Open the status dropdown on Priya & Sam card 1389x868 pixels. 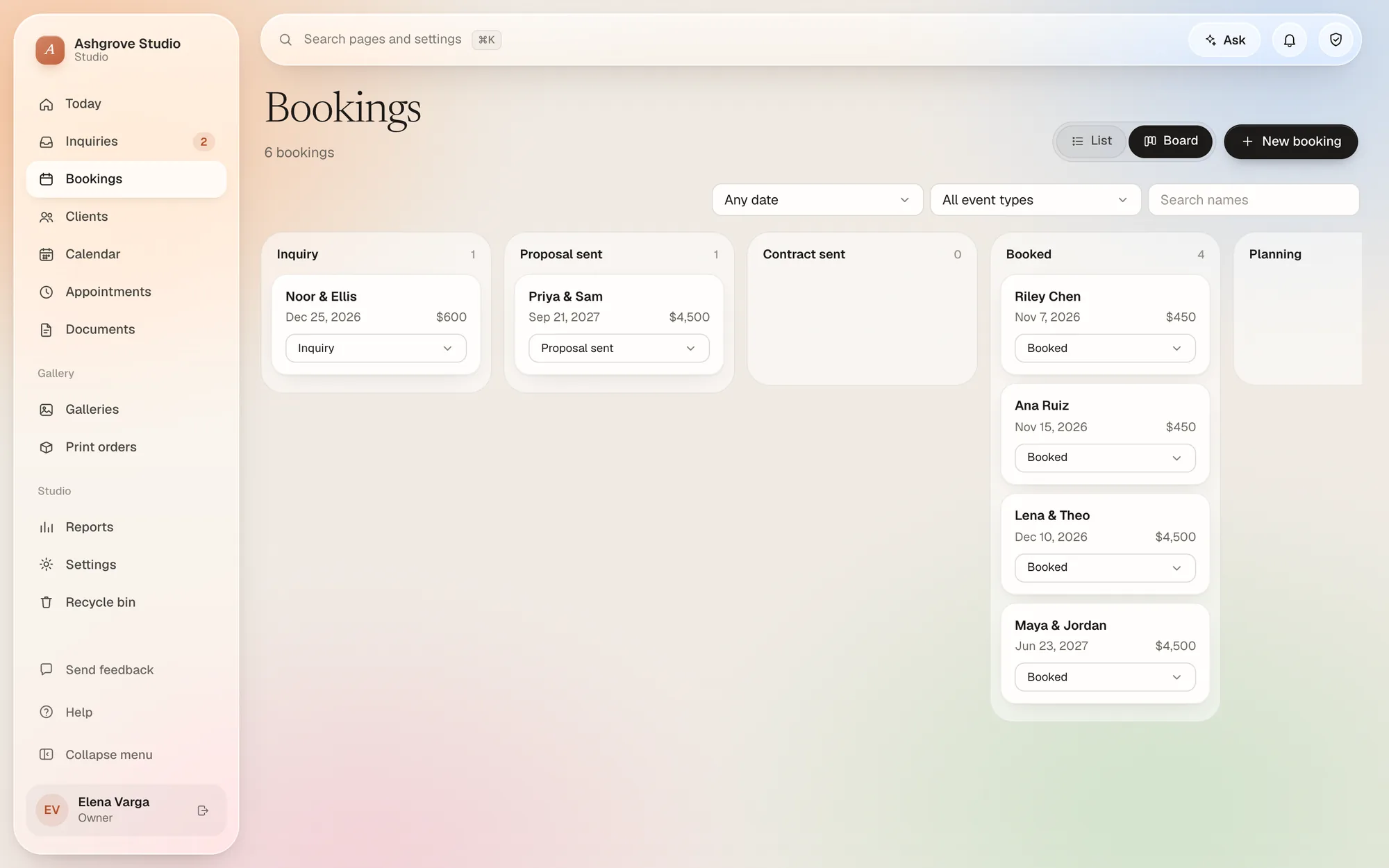click(619, 348)
